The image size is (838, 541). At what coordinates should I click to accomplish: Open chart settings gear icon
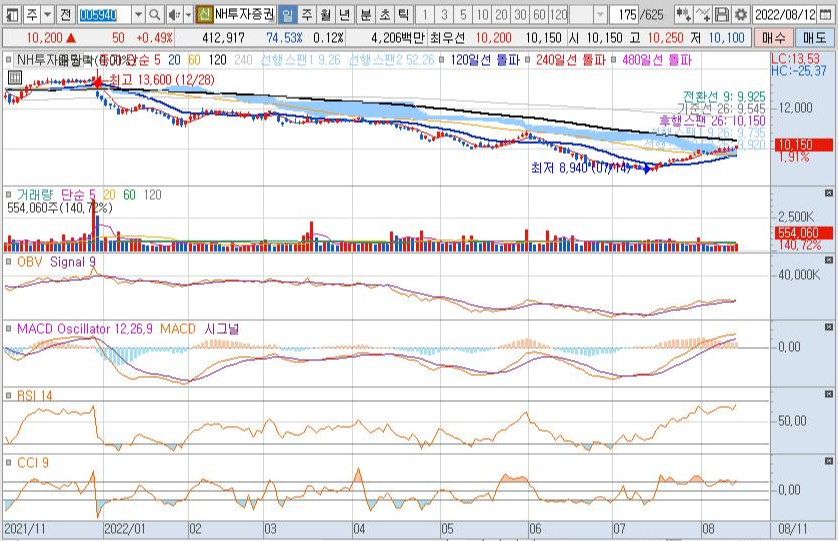click(x=741, y=14)
